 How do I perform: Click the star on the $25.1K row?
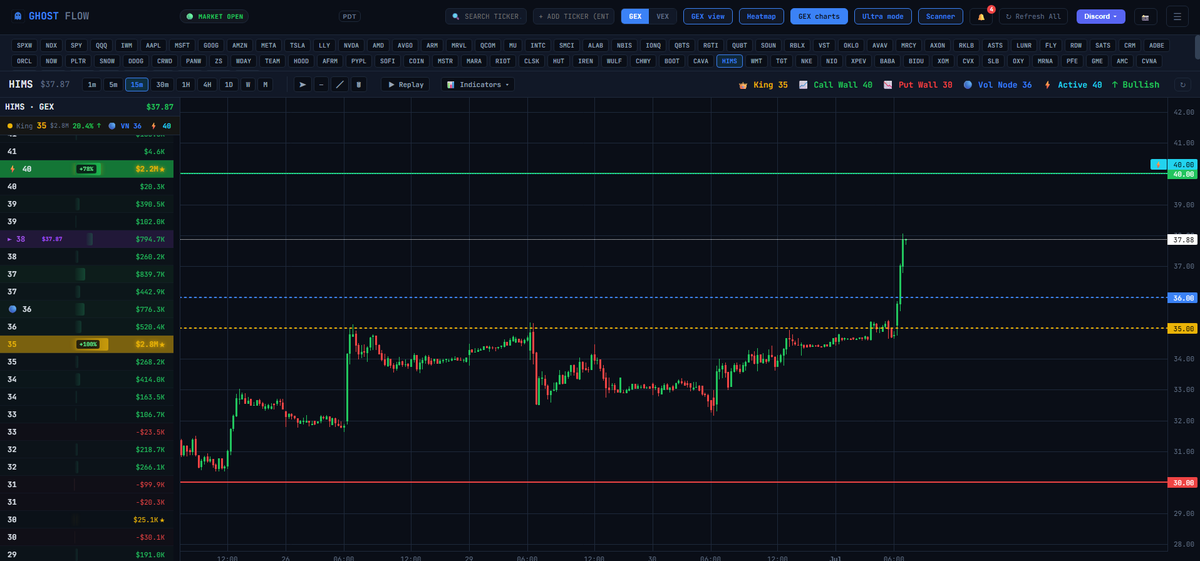(x=162, y=519)
